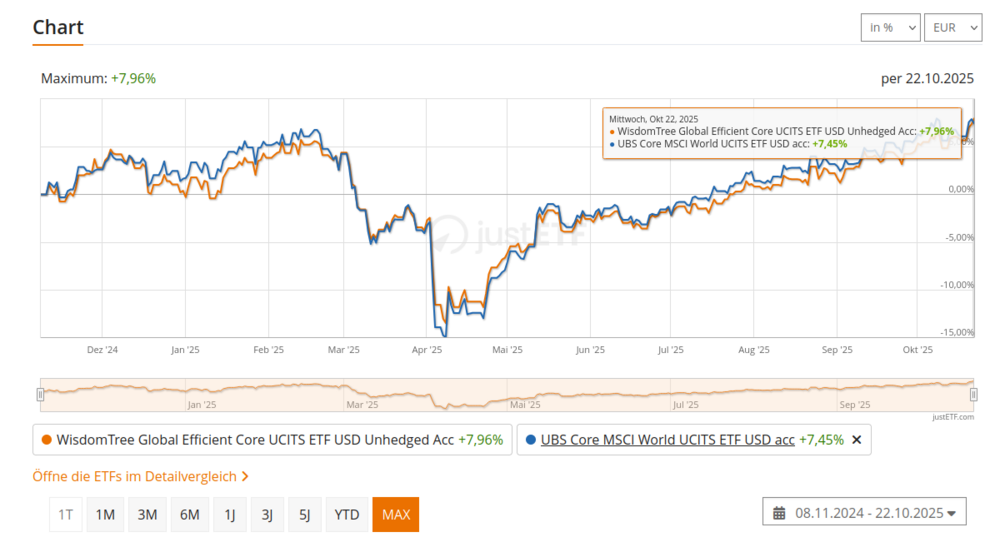The width and height of the screenshot is (1000, 557).
Task: Toggle WisdomTree Global Efficient Core series legend
Action: tap(255, 440)
